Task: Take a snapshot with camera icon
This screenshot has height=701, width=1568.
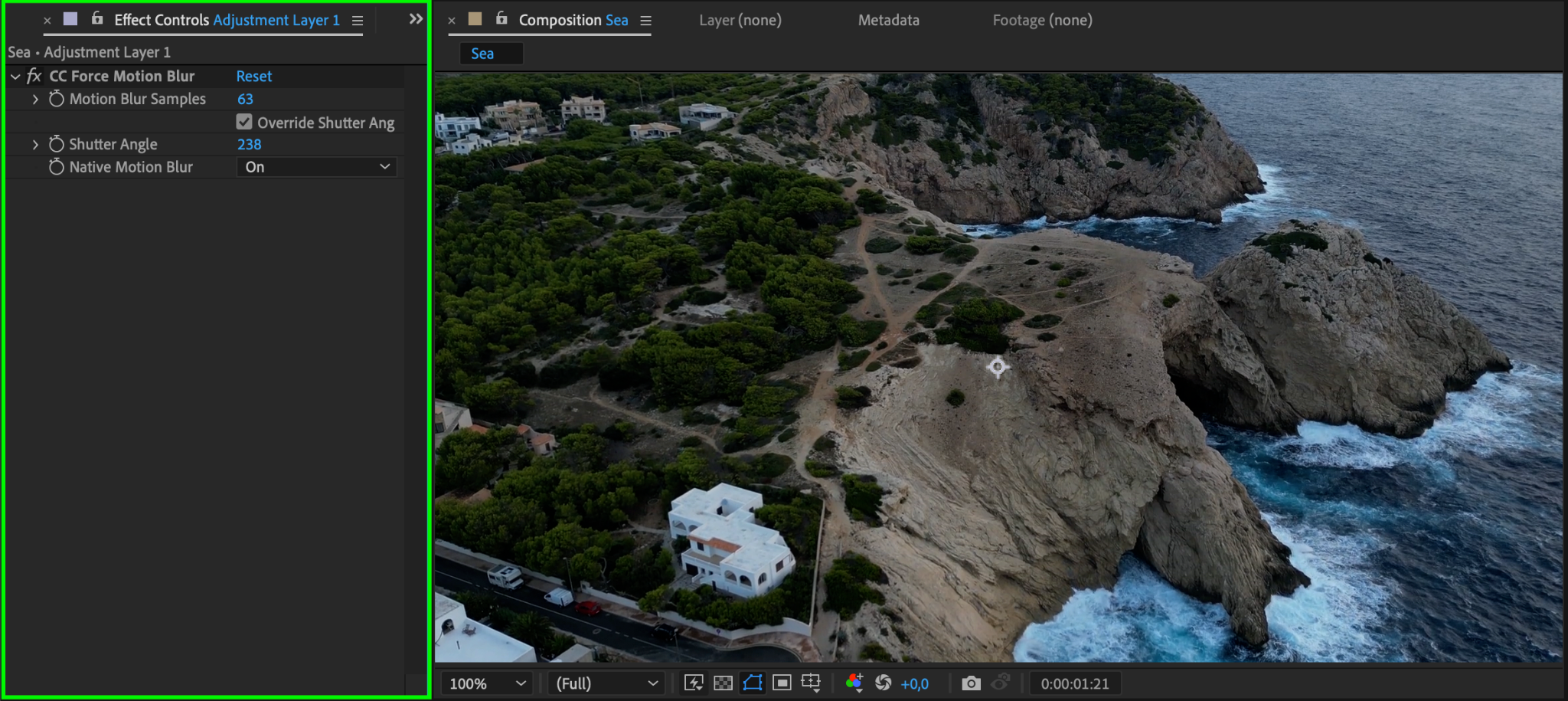Action: point(971,683)
